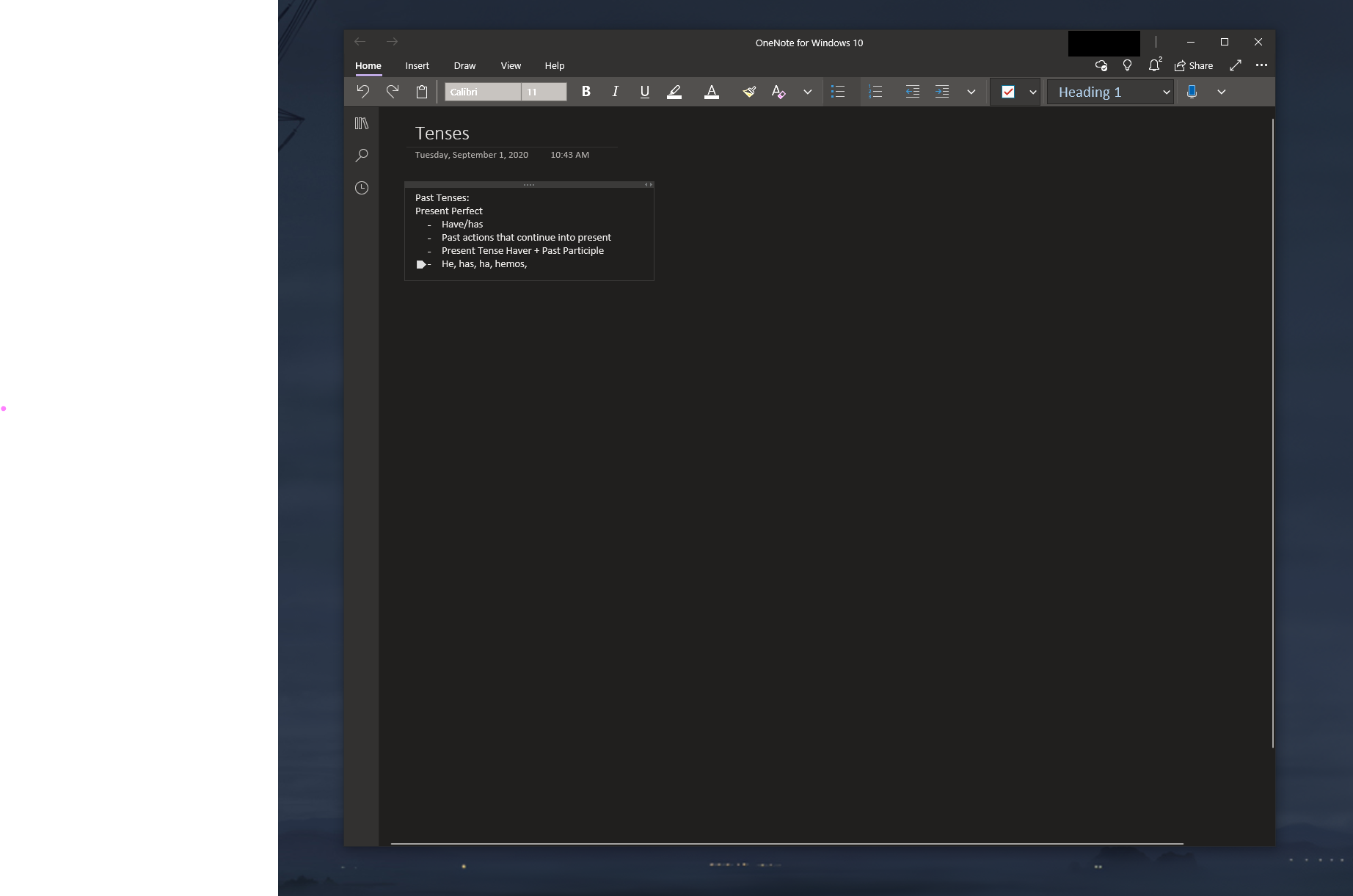Viewport: 1353px width, 896px height.
Task: Insert a numbered list
Action: [875, 92]
